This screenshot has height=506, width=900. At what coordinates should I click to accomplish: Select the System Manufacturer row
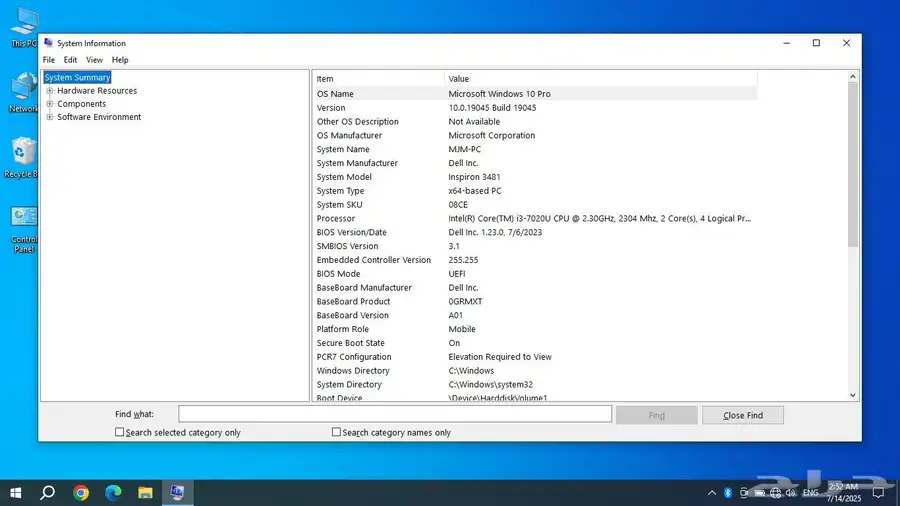click(x=535, y=163)
